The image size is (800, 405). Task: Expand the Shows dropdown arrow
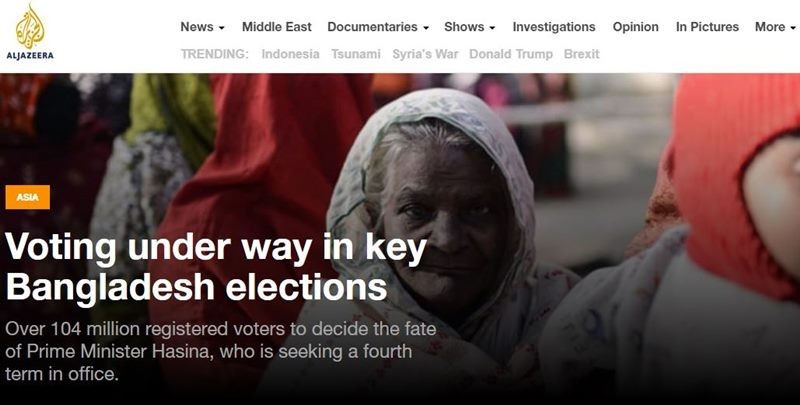click(492, 28)
